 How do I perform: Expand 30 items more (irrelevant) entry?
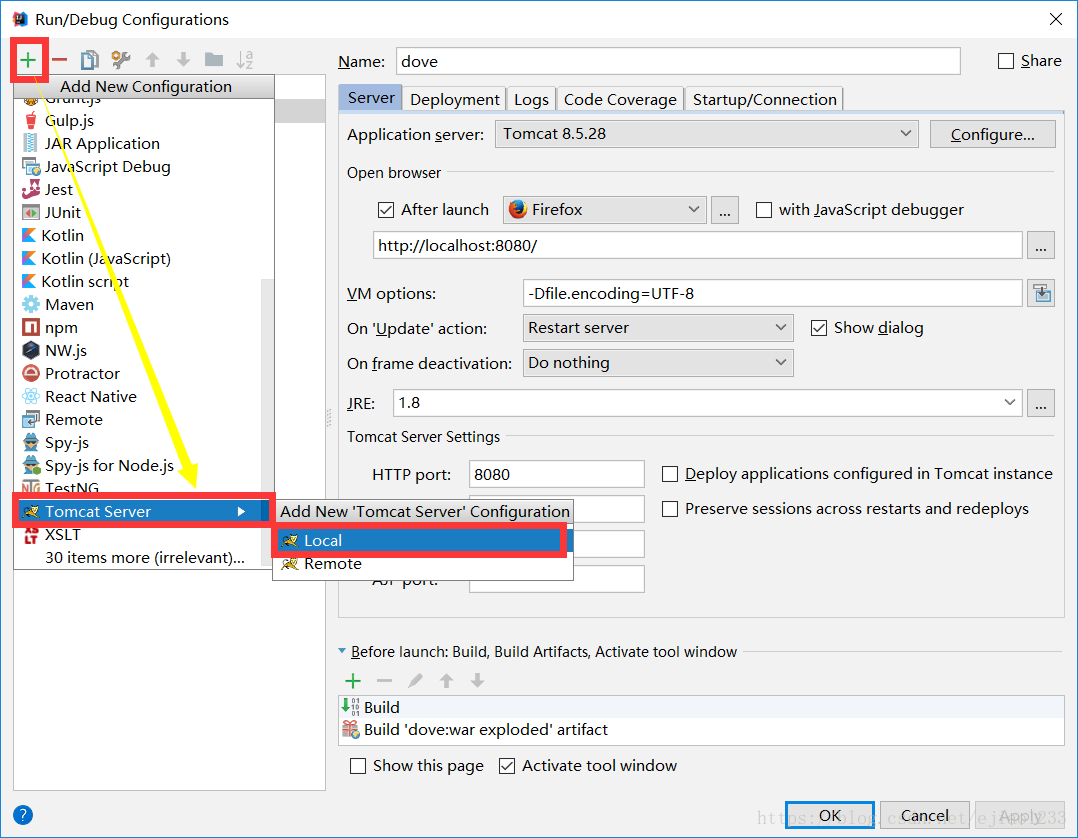point(144,558)
